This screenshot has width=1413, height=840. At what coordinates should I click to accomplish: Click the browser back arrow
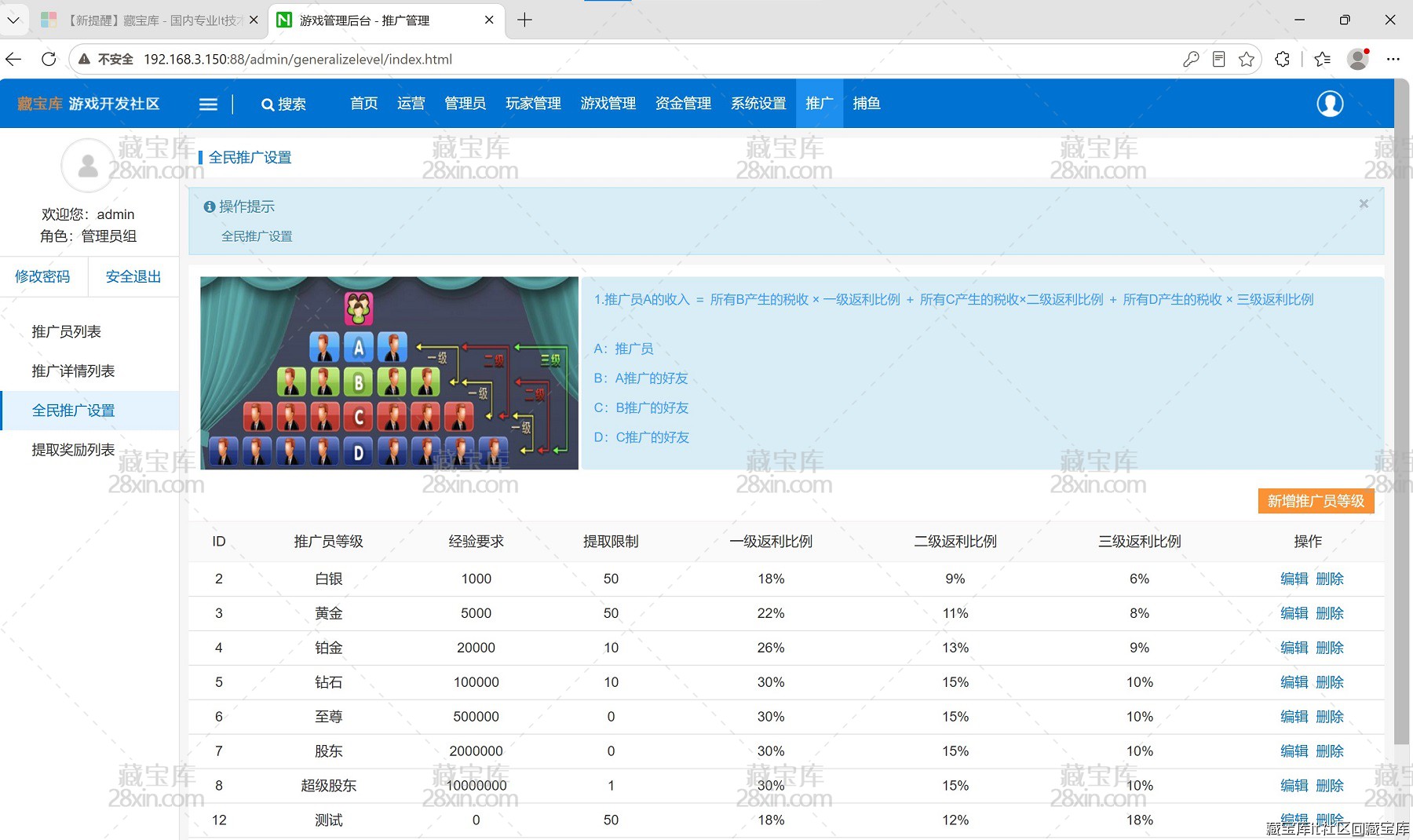[x=13, y=59]
